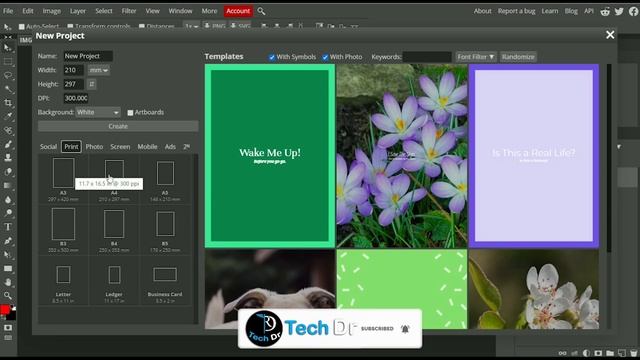Image resolution: width=640 pixels, height=360 pixels.
Task: Toggle the Transform controls checkbox
Action: 70,27
